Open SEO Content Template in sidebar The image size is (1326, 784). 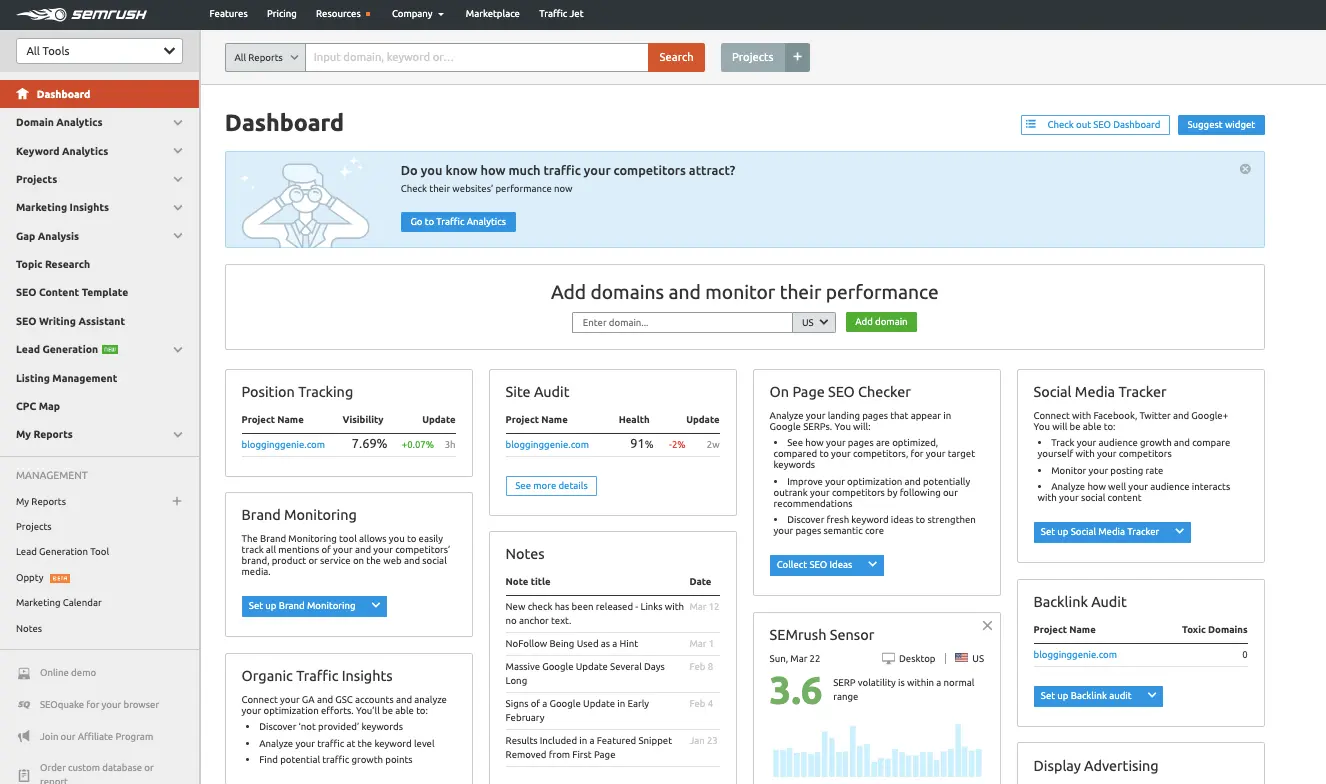pyautogui.click(x=72, y=293)
